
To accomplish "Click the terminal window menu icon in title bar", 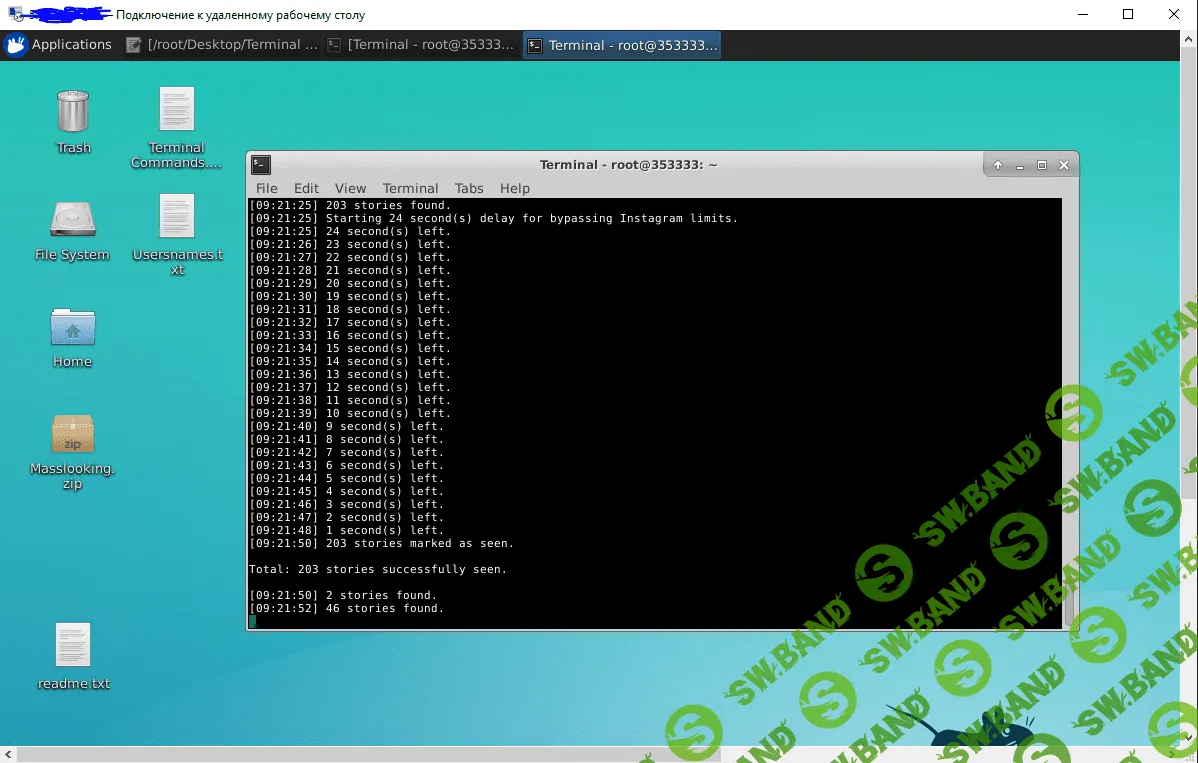I will [261, 165].
